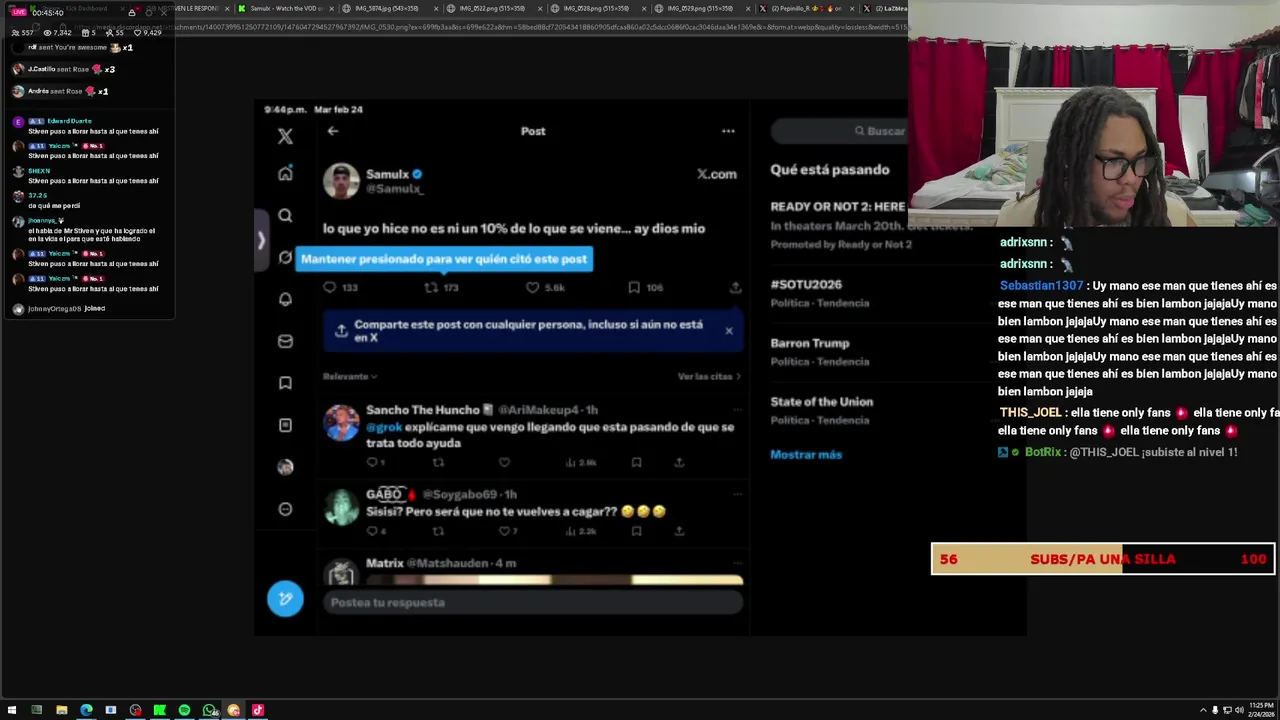Image resolution: width=1280 pixels, height=720 pixels.
Task: Switch to the IMG_0522.png browser tab
Action: click(x=492, y=8)
